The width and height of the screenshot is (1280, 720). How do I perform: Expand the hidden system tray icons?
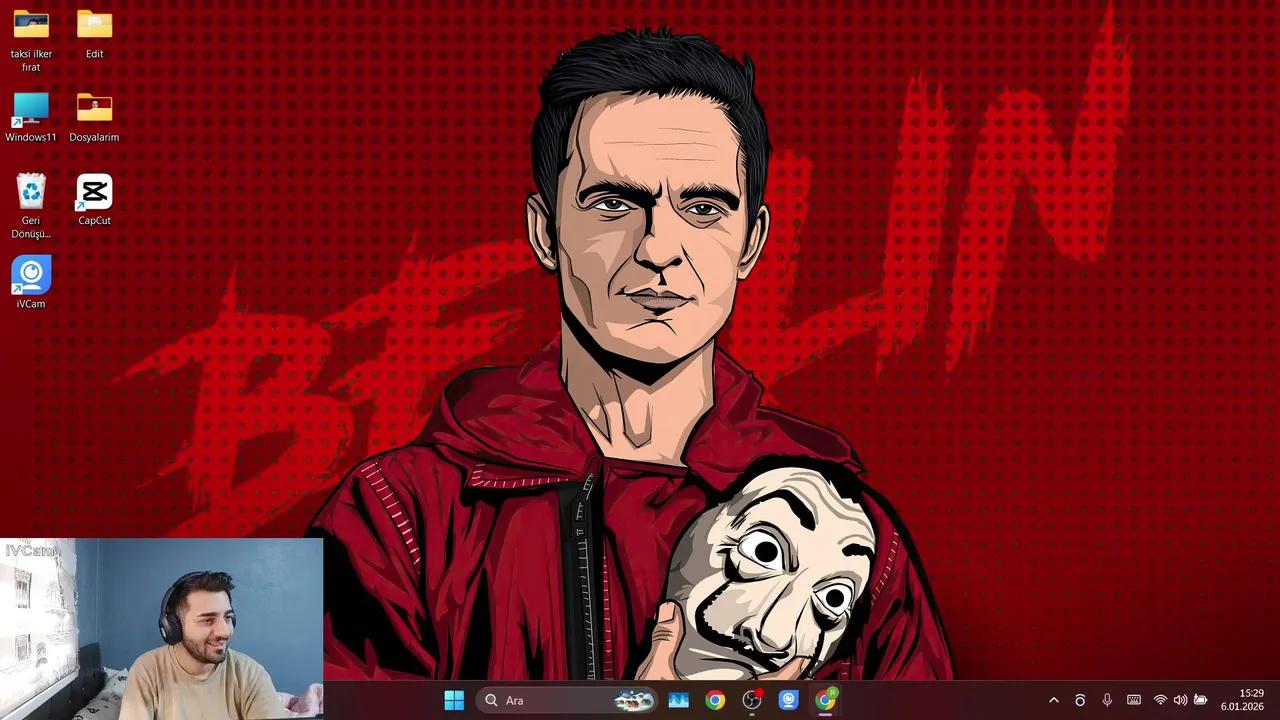(1053, 700)
